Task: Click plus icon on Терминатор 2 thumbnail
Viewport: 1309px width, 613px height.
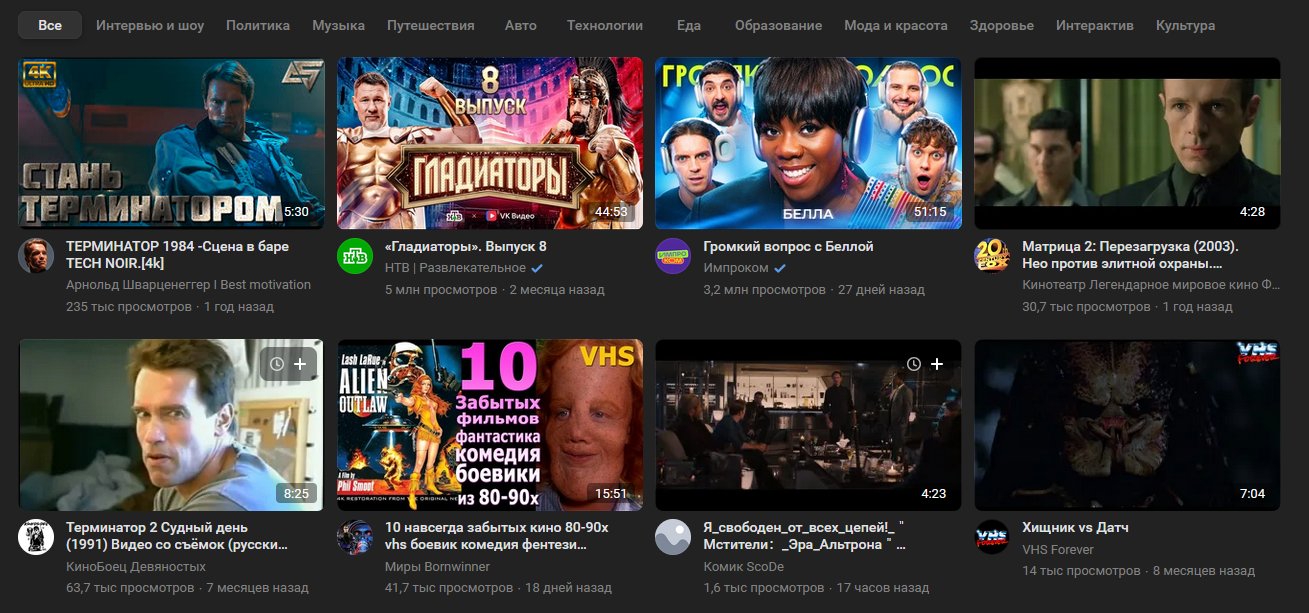Action: (x=300, y=364)
